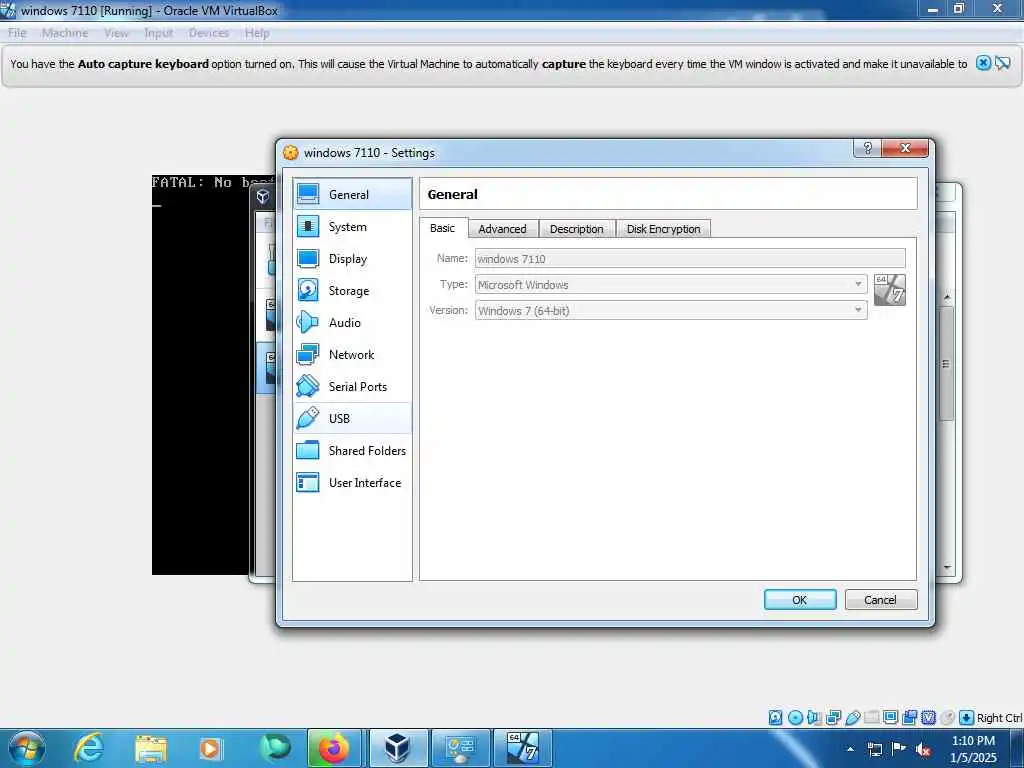Open the Type dropdown
Image resolution: width=1024 pixels, height=768 pixels.
[x=671, y=285]
